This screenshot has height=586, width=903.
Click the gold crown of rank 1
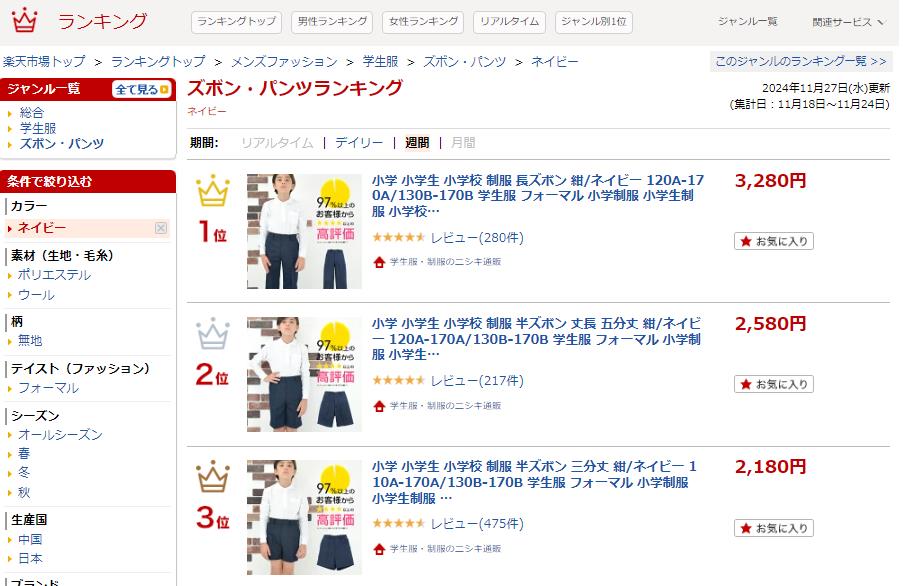click(x=213, y=190)
